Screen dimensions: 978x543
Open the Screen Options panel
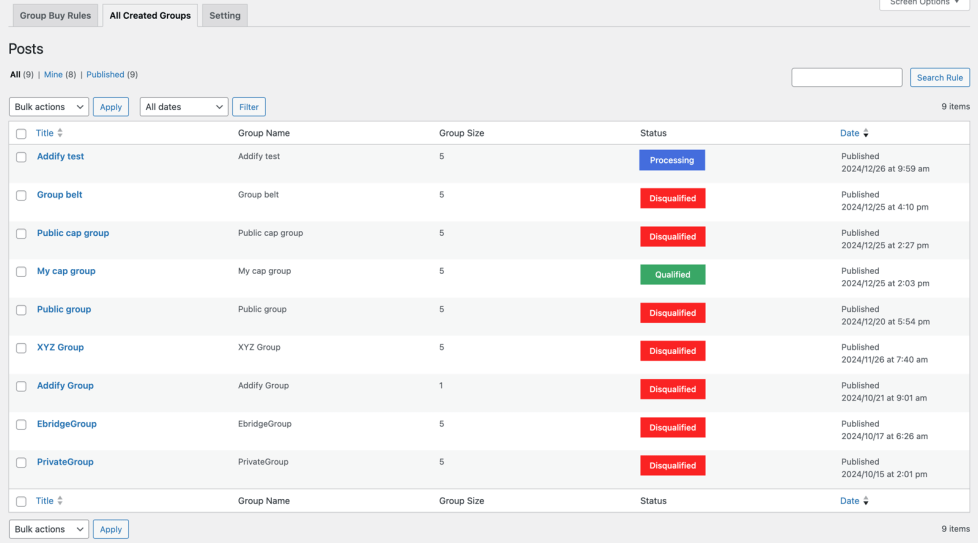click(924, 3)
